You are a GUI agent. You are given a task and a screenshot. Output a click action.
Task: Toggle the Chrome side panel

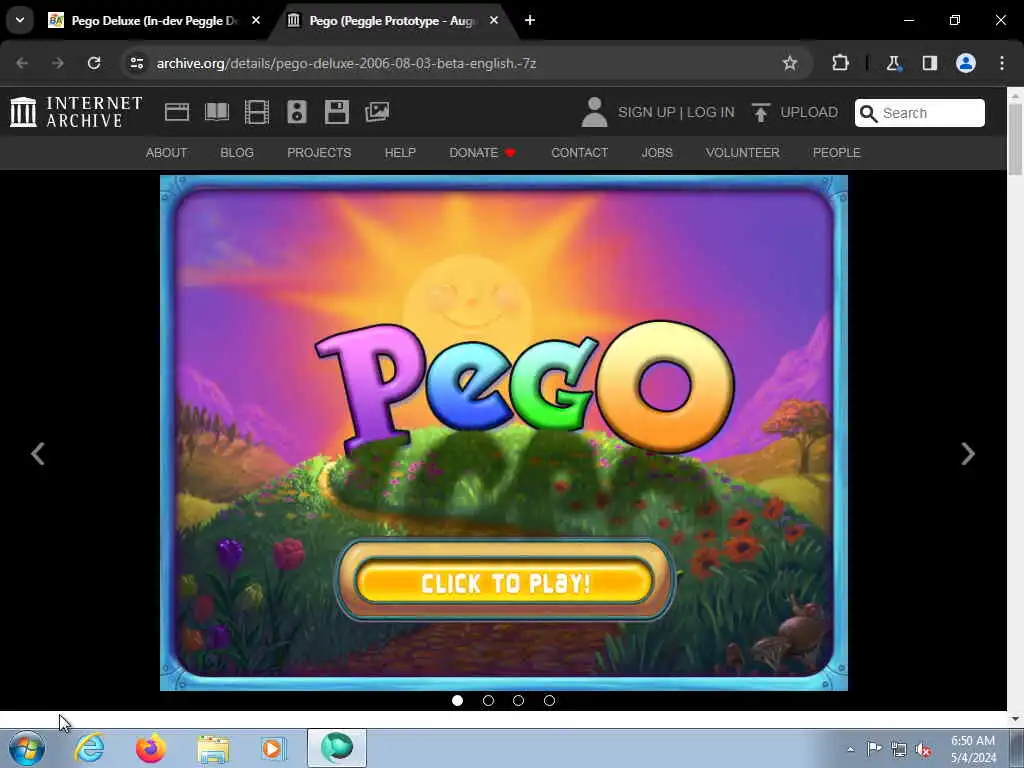[x=929, y=63]
